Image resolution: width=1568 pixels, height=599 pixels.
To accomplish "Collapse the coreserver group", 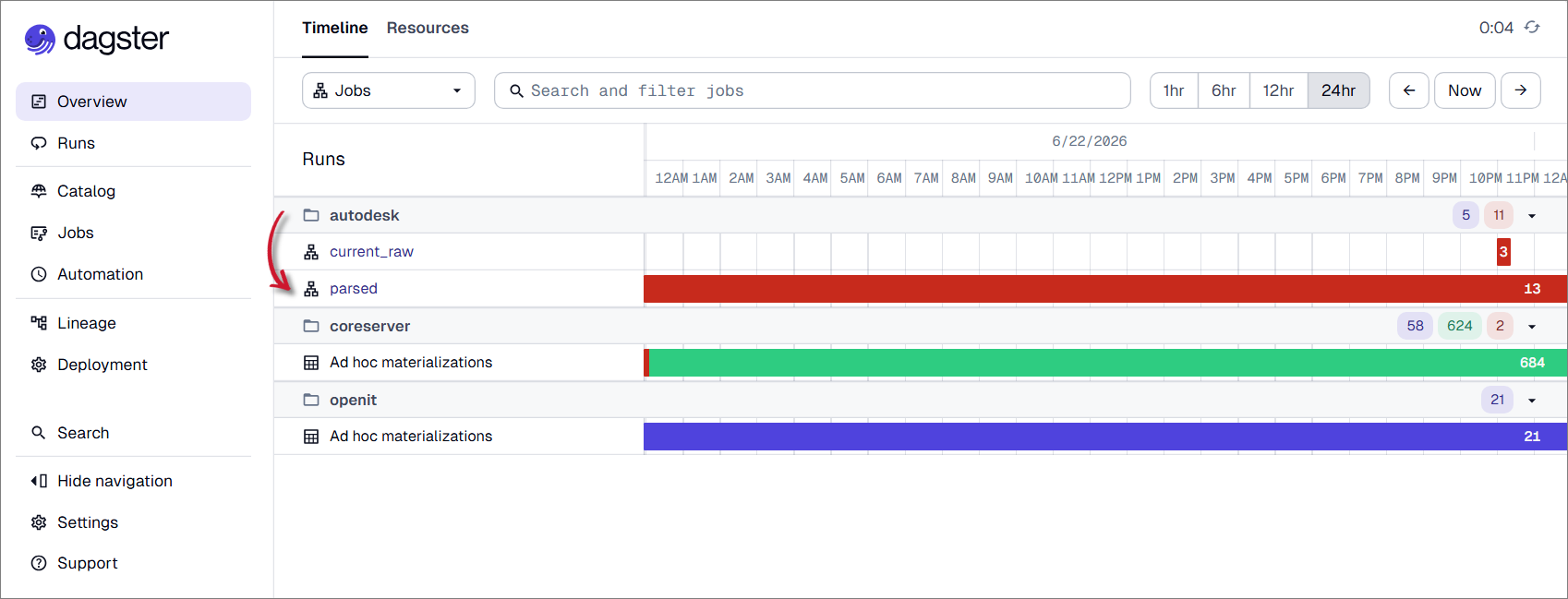I will coord(1532,327).
